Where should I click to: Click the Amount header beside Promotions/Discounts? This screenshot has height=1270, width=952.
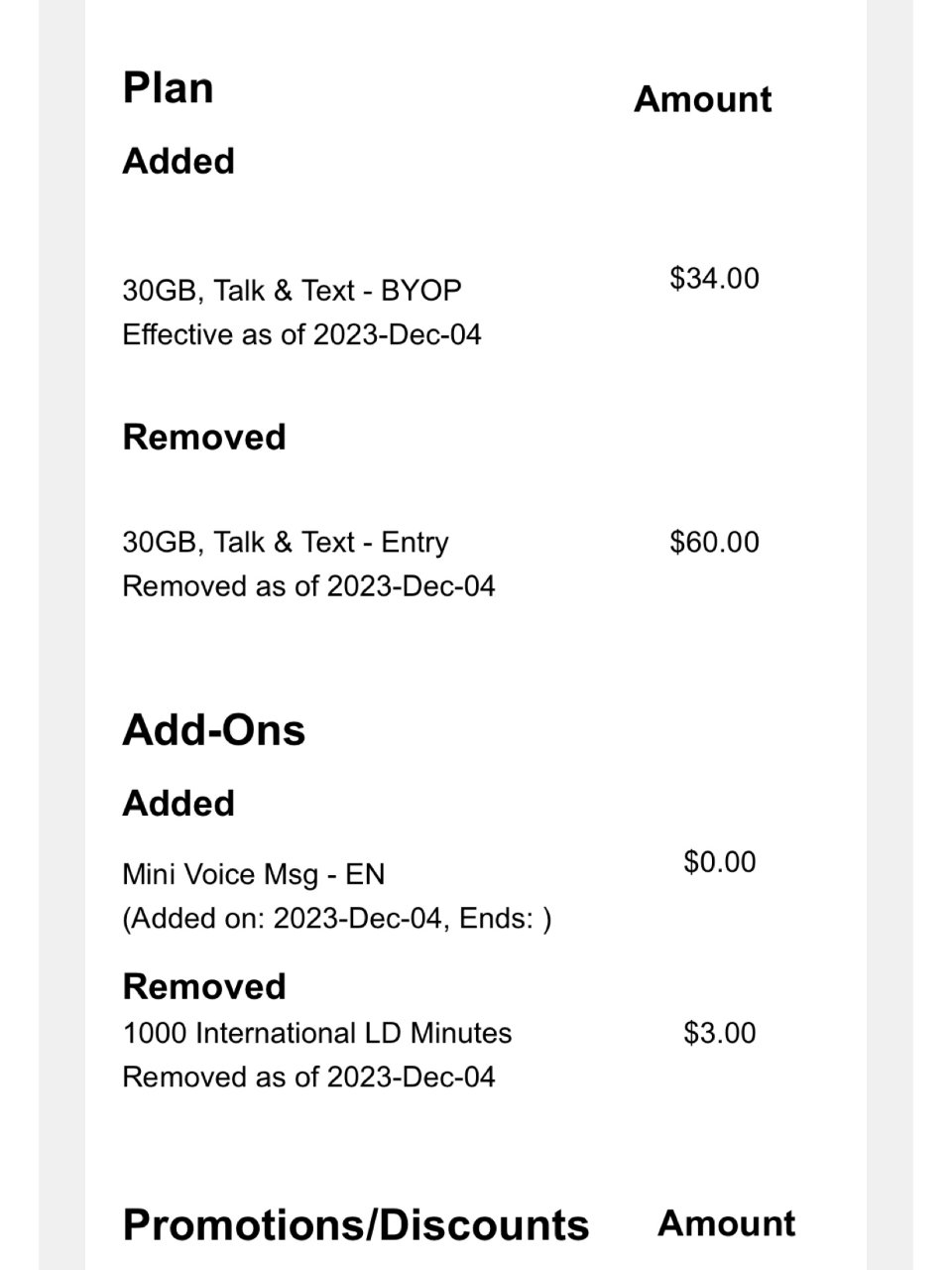pos(726,1223)
